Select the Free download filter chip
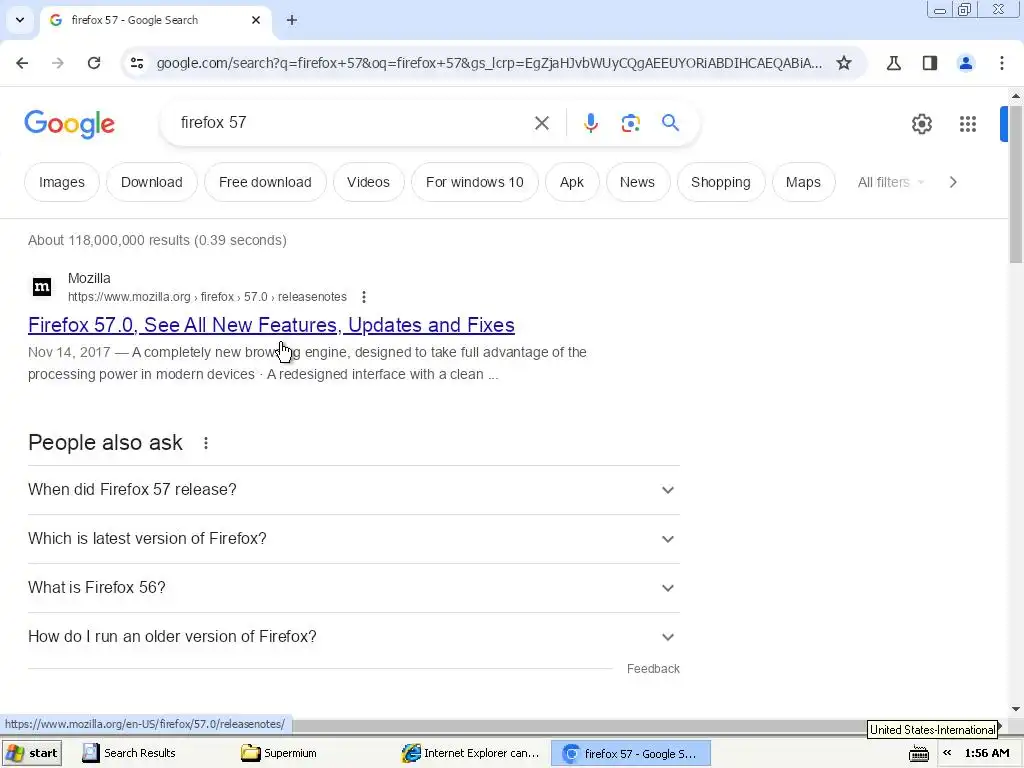 pyautogui.click(x=265, y=182)
